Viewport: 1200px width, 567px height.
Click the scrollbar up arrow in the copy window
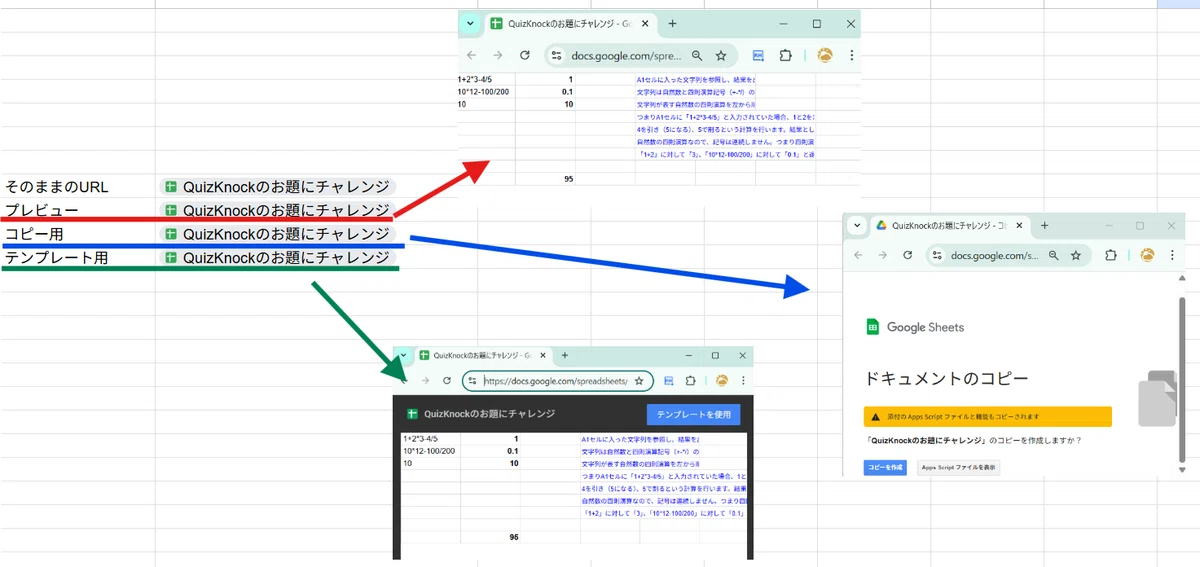(1182, 278)
